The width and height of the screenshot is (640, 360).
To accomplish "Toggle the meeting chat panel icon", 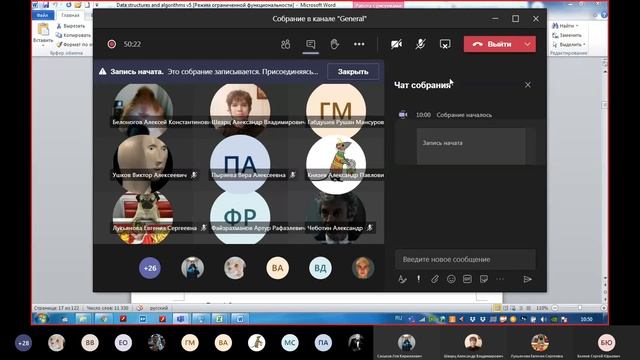I will pos(311,44).
